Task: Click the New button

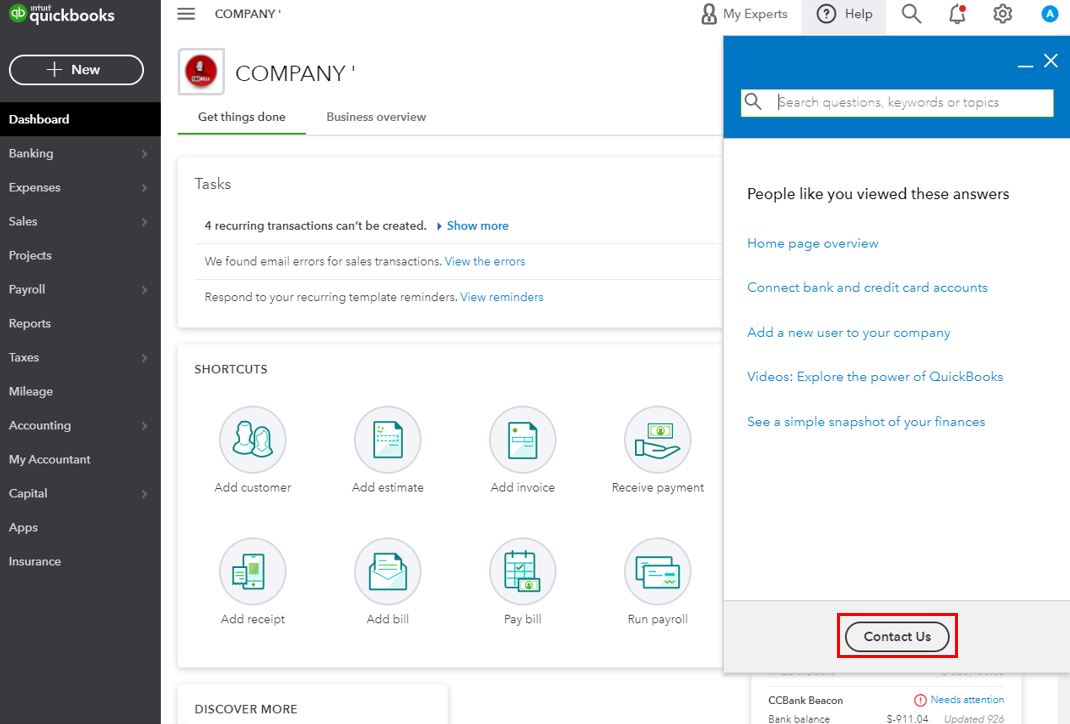Action: pyautogui.click(x=76, y=70)
